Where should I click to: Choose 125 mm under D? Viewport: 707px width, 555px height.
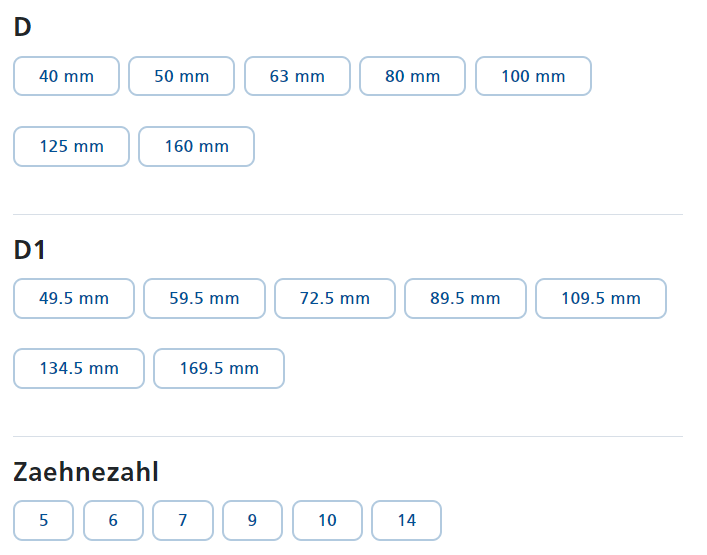(71, 147)
